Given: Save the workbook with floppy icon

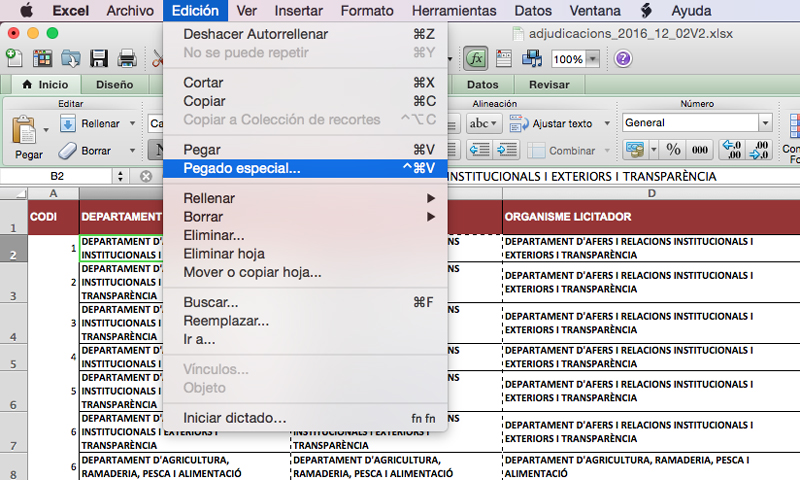Looking at the screenshot, I should pos(98,59).
